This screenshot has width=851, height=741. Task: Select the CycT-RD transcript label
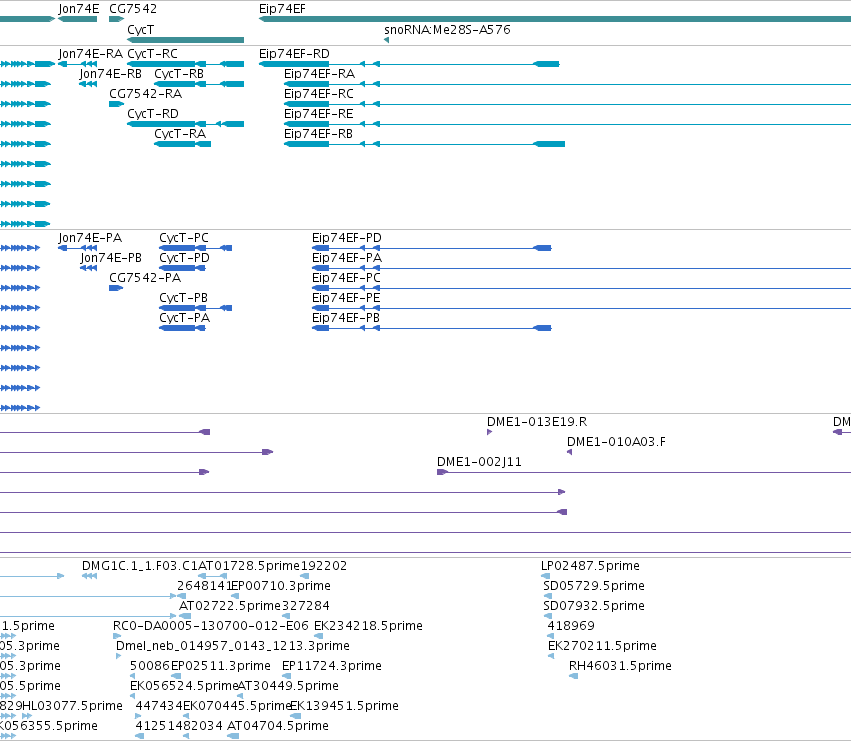click(x=153, y=114)
